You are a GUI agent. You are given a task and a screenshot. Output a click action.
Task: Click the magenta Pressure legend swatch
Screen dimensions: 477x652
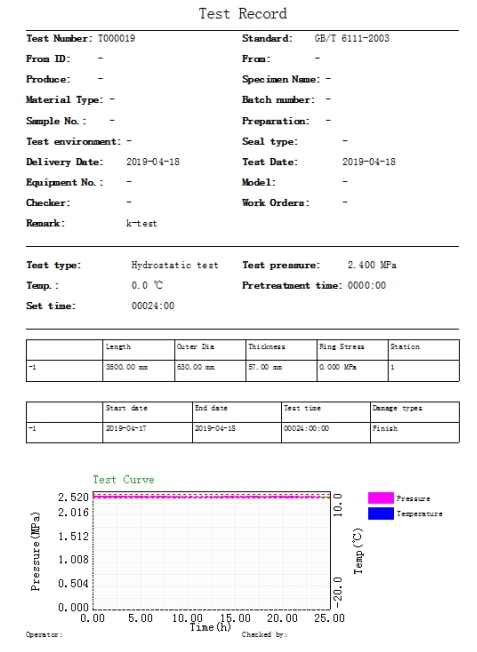click(x=381, y=498)
